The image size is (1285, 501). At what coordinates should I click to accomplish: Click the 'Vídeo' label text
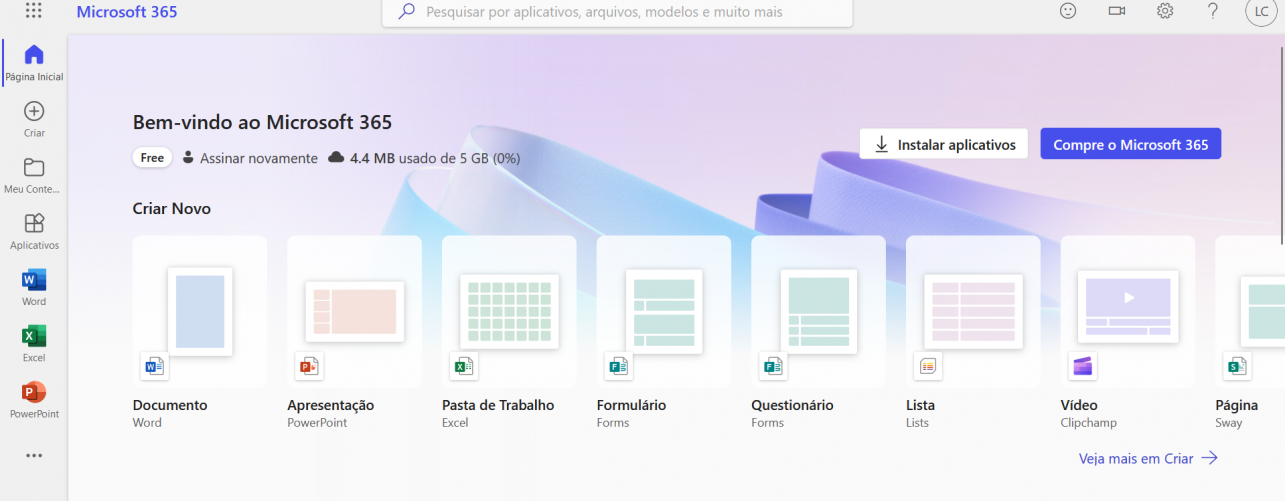click(1079, 405)
